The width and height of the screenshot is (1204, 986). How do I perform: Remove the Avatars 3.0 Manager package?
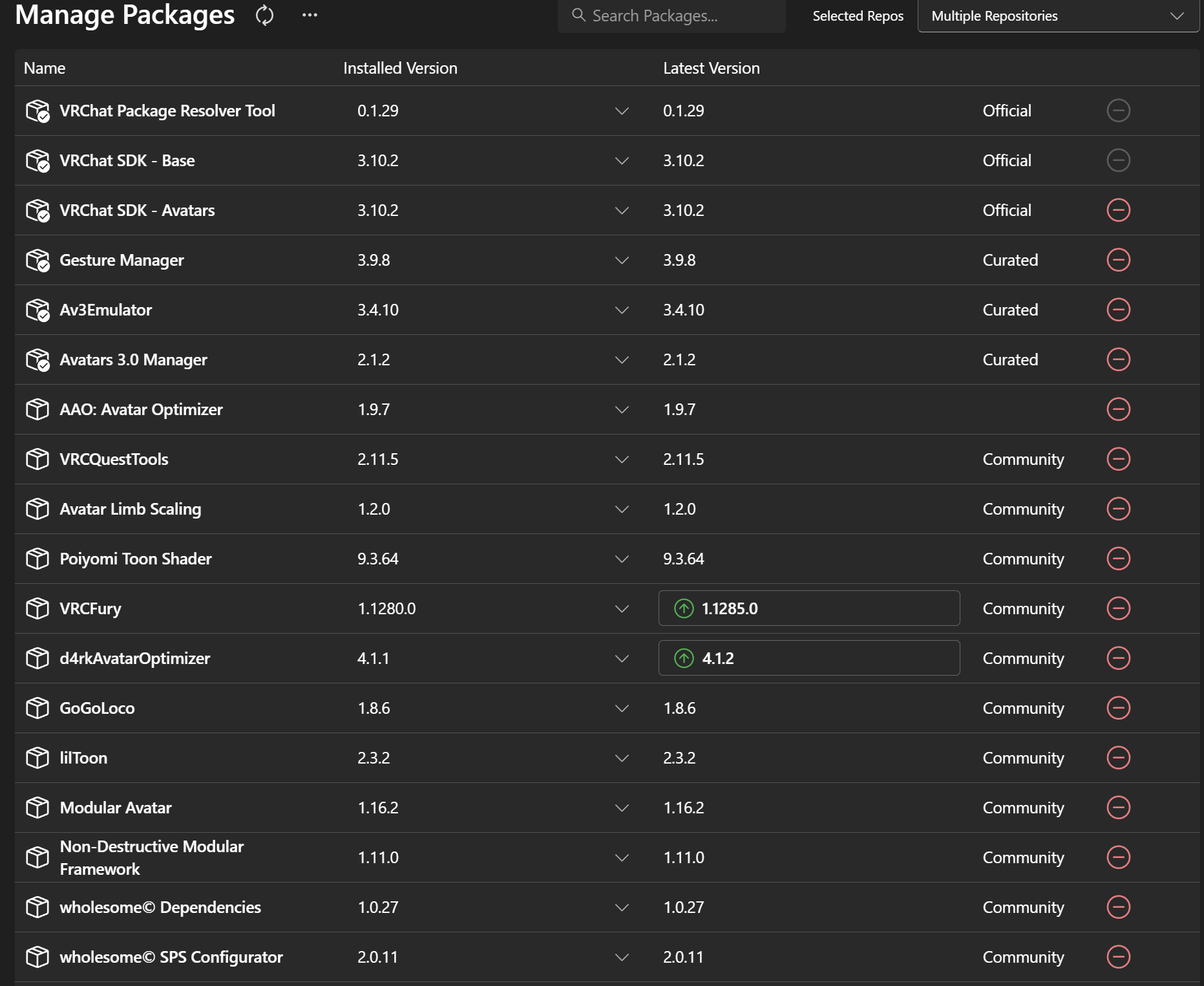click(1118, 359)
